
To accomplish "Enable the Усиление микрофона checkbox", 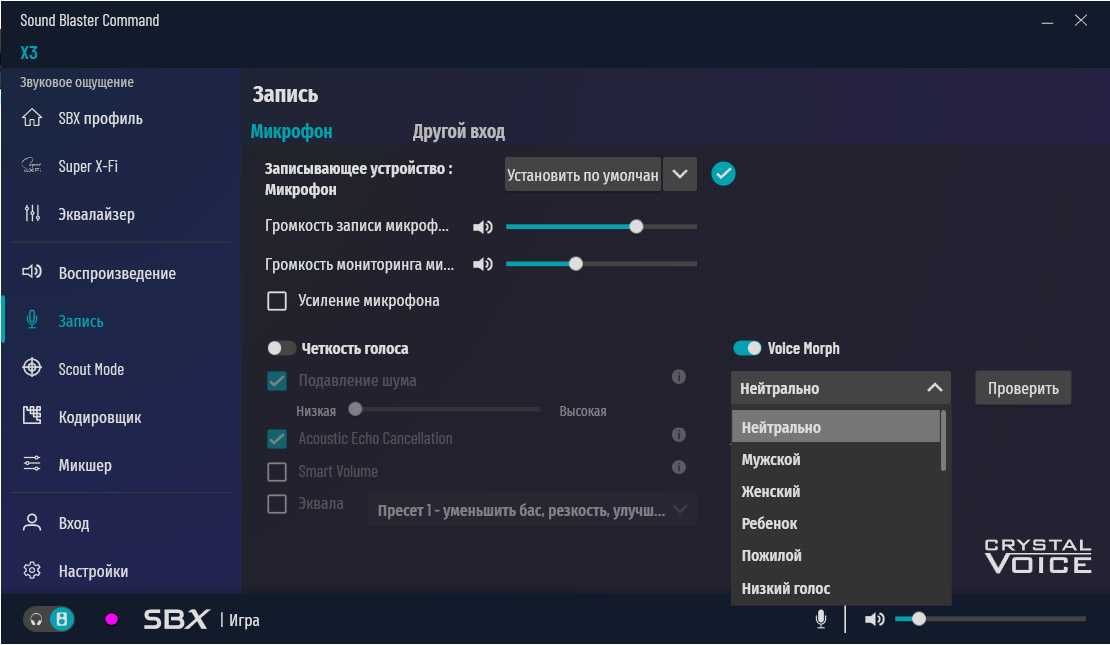I will click(x=277, y=300).
